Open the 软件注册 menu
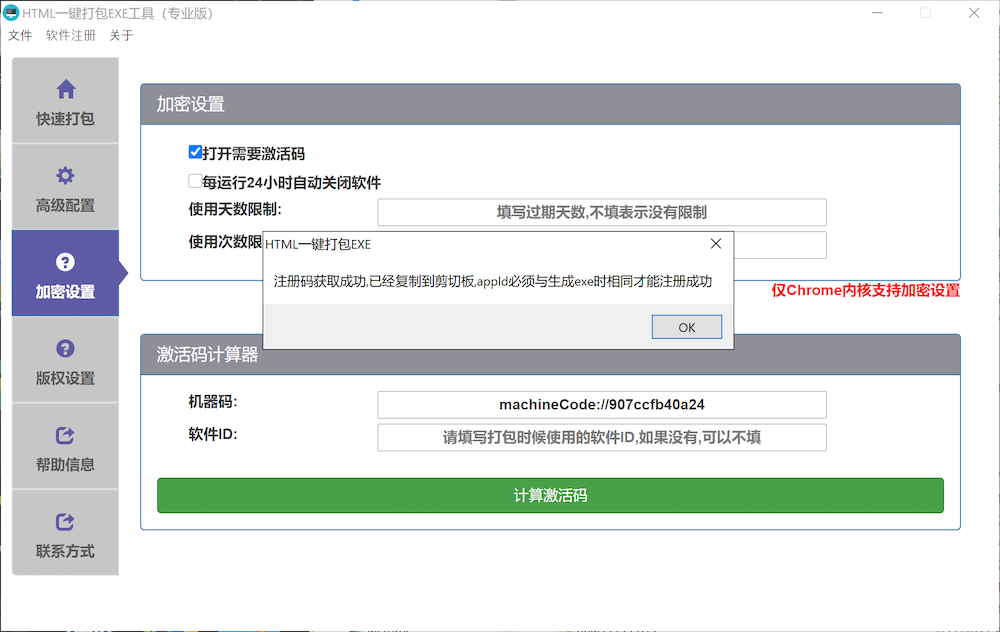The height and width of the screenshot is (632, 1000). pyautogui.click(x=71, y=36)
